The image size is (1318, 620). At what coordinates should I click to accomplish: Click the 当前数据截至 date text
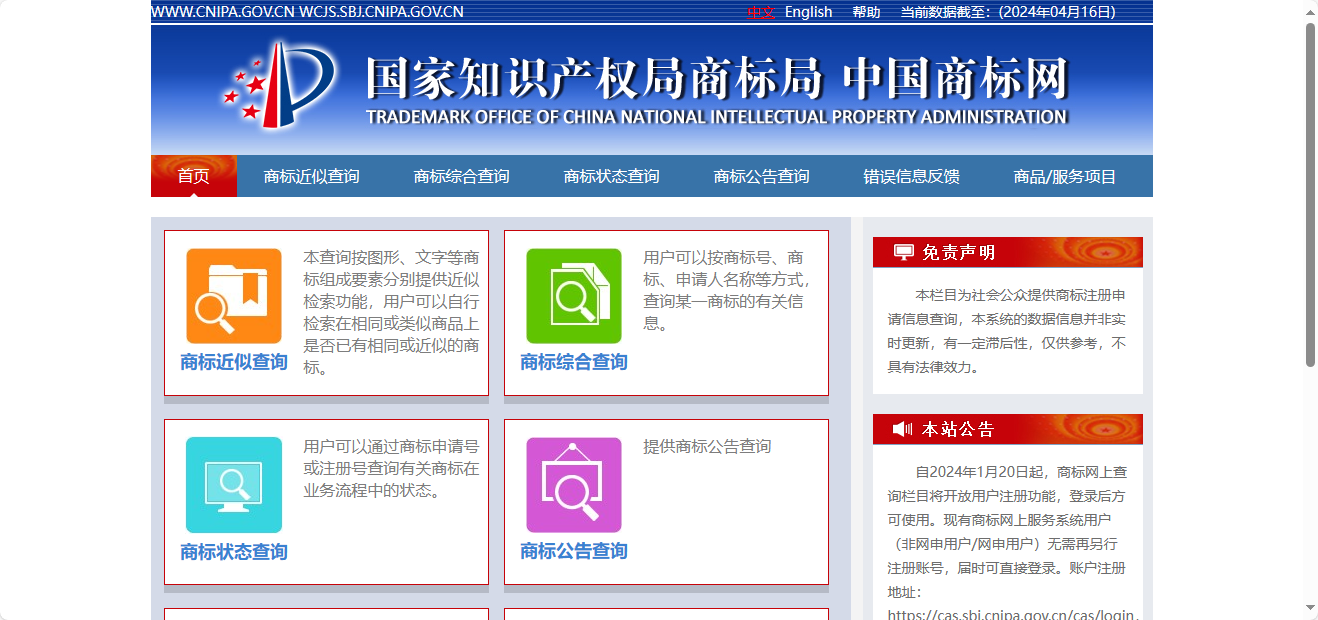[x=1008, y=12]
